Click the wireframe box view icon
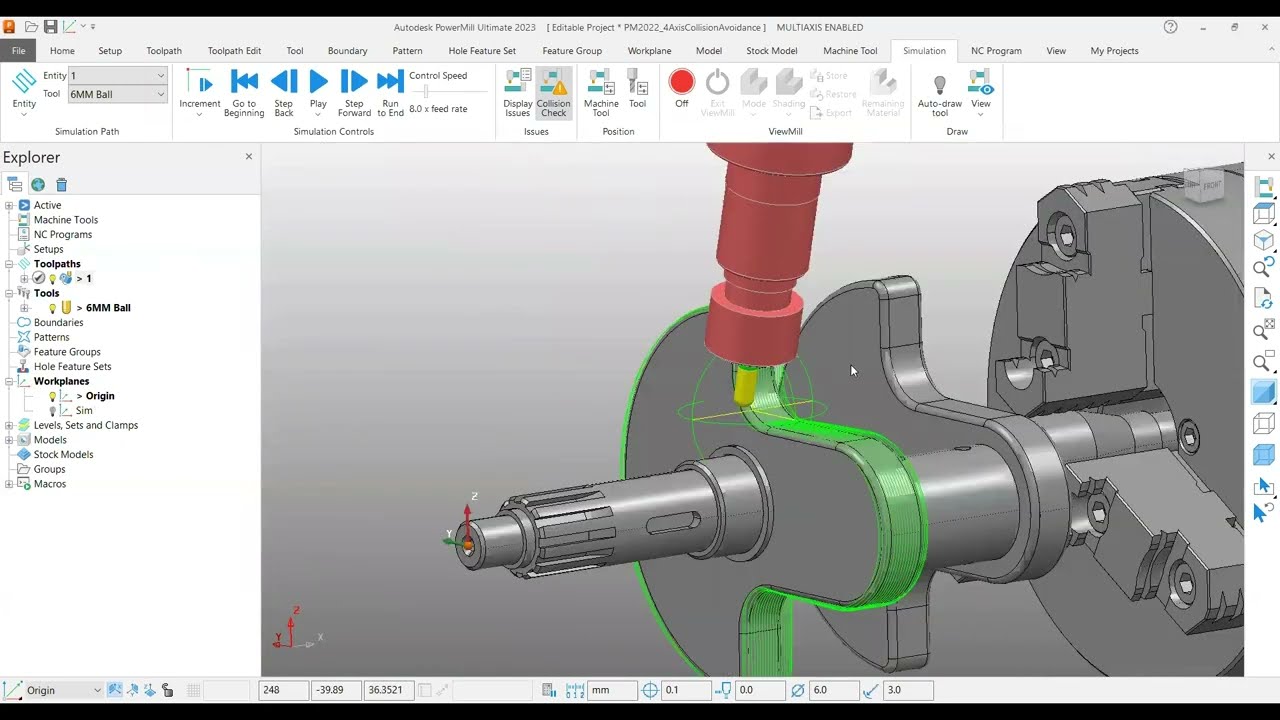This screenshot has width=1280, height=720. tap(1264, 213)
